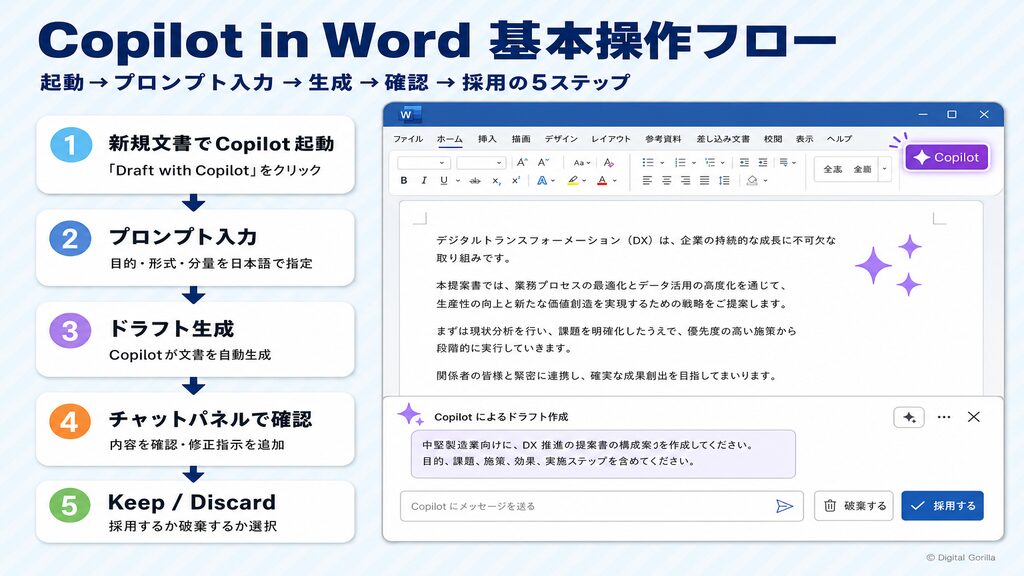This screenshot has width=1024, height=576.
Task: Open the Aa change case dropdown
Action: [581, 163]
